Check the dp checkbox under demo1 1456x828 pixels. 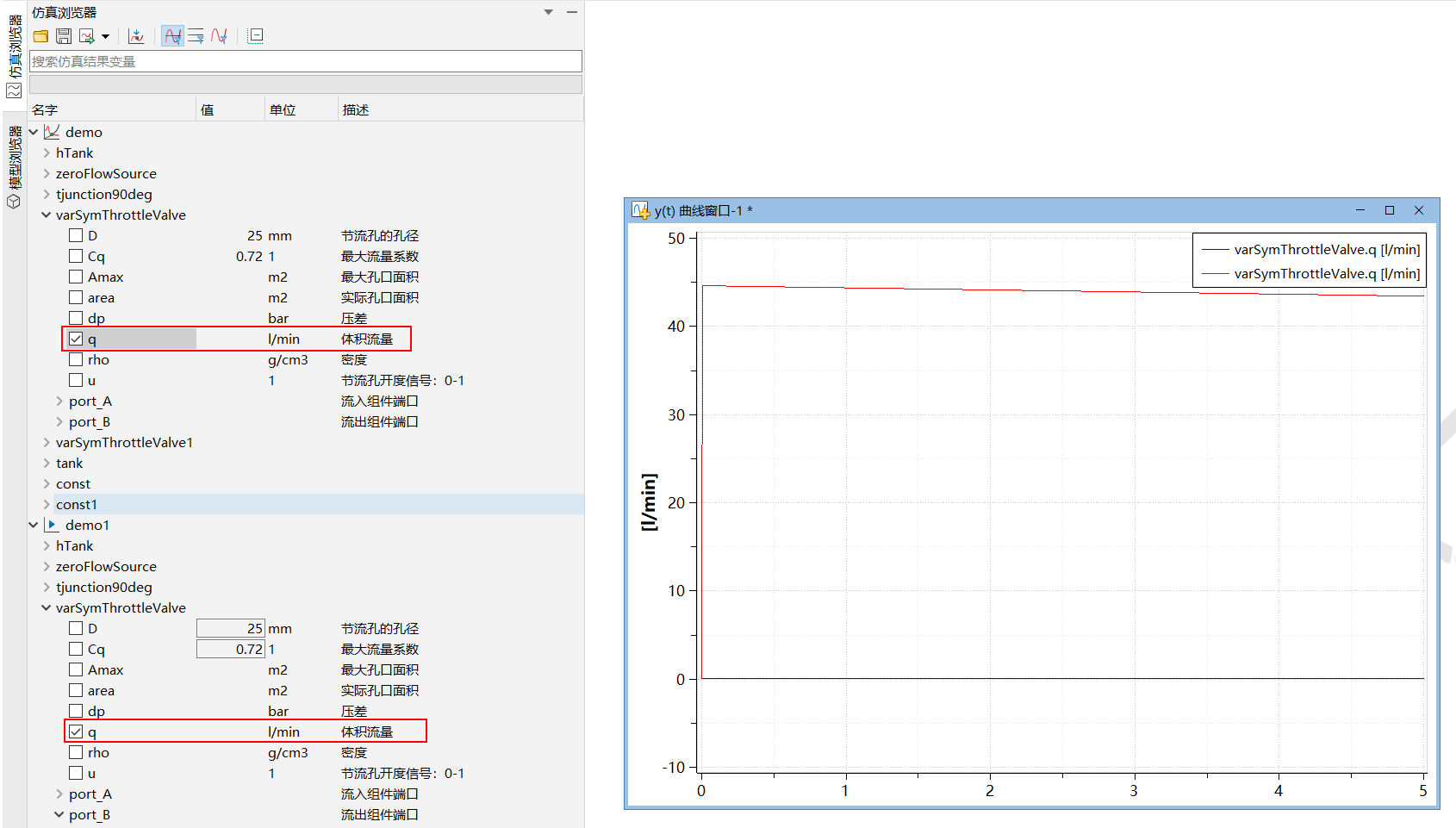tap(76, 712)
